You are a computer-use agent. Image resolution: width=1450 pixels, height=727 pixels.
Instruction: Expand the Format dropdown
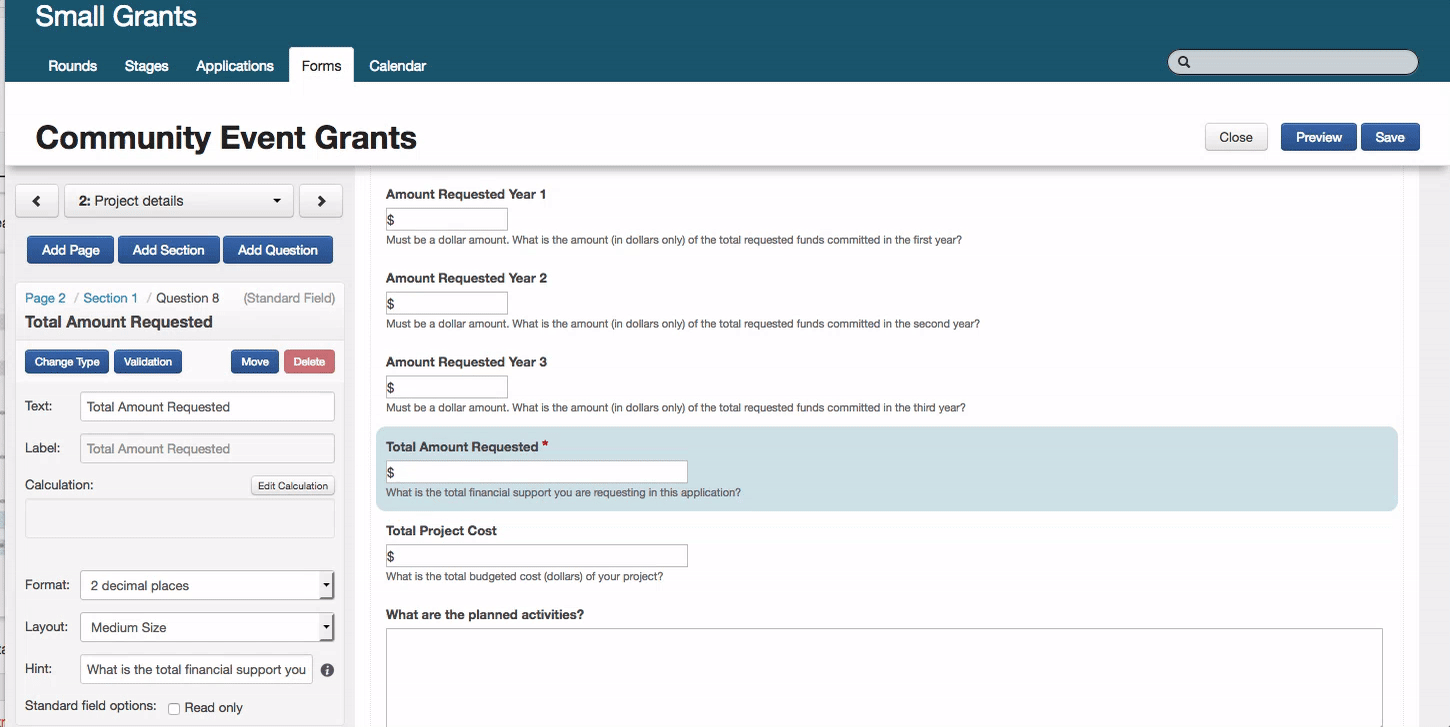point(206,585)
